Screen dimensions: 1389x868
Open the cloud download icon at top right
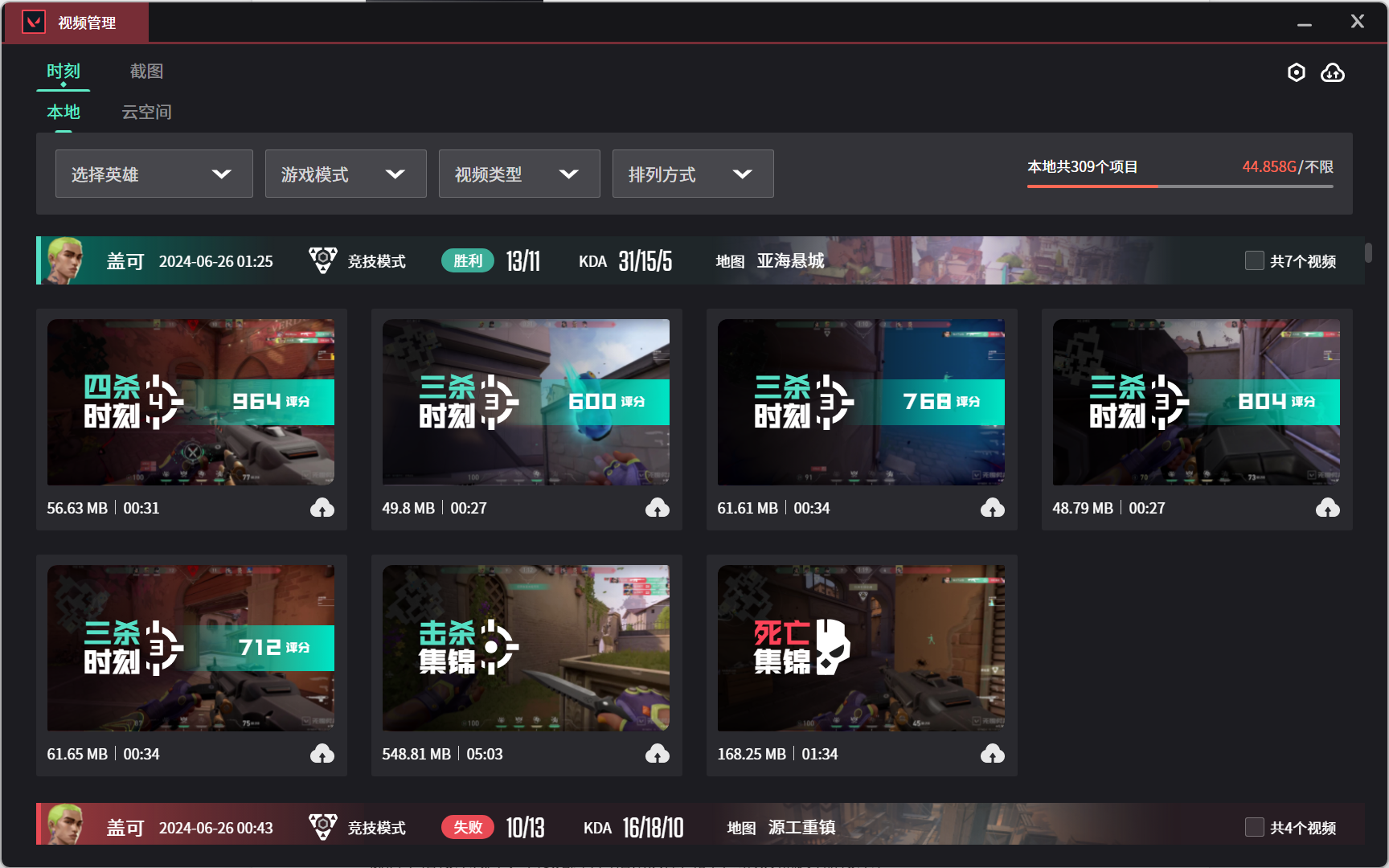tap(1333, 73)
